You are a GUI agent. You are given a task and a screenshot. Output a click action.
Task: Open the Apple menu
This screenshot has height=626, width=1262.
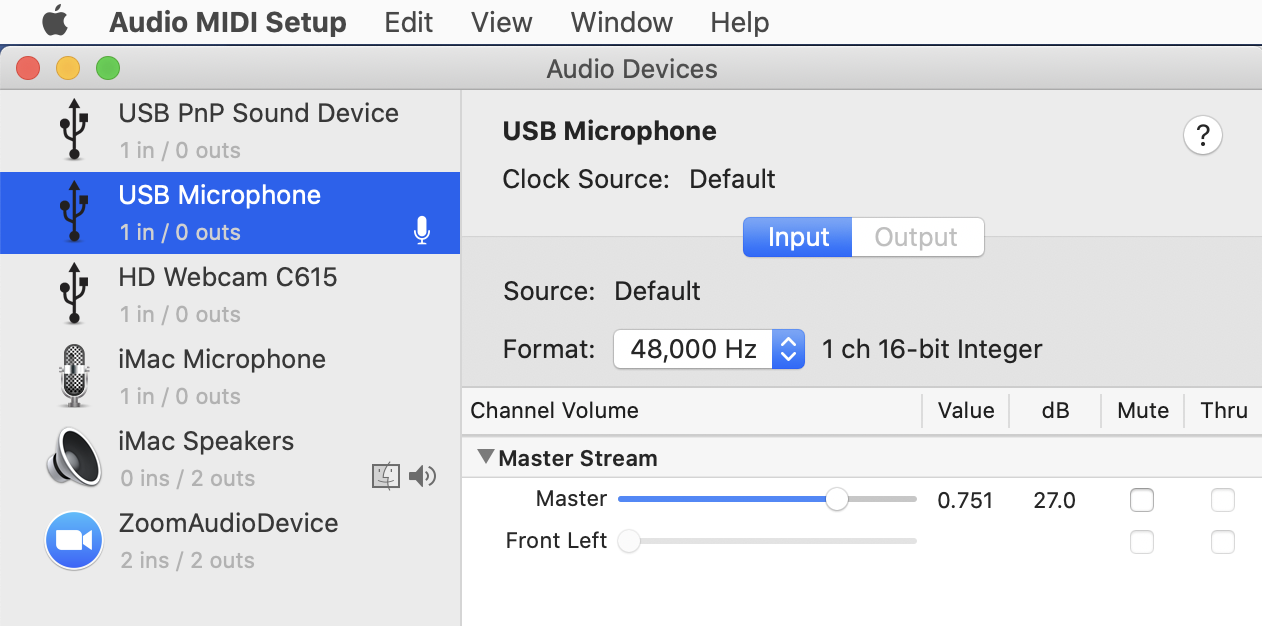[x=54, y=22]
